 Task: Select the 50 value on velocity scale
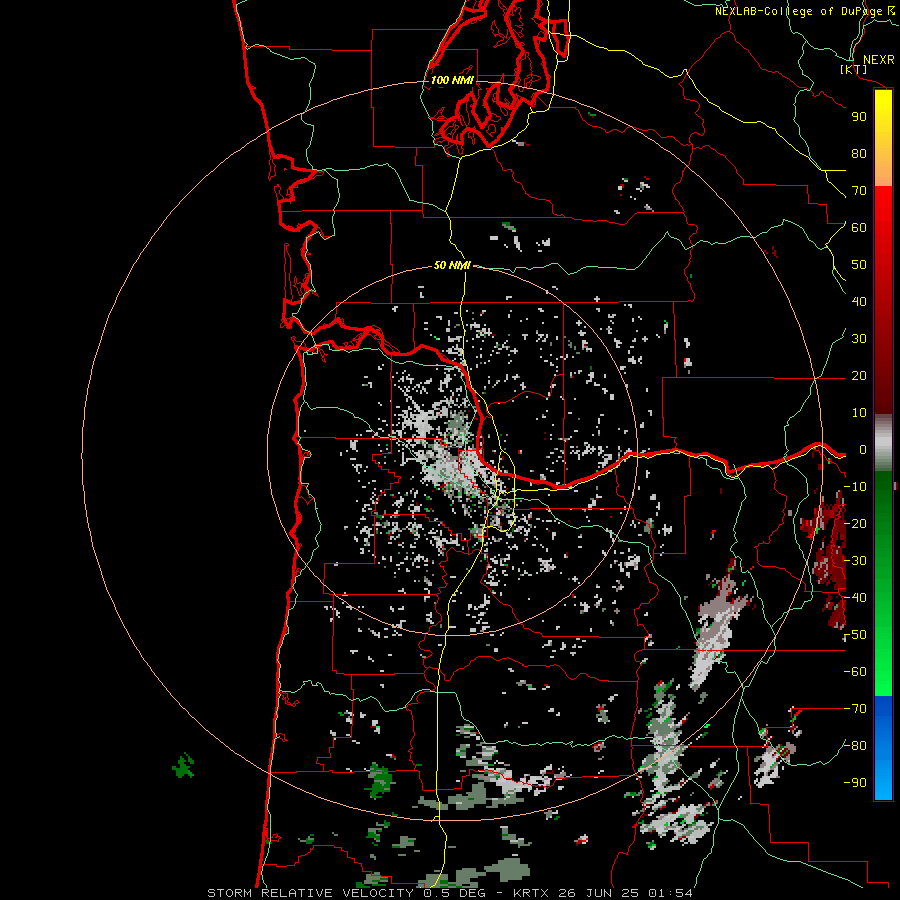tap(859, 265)
